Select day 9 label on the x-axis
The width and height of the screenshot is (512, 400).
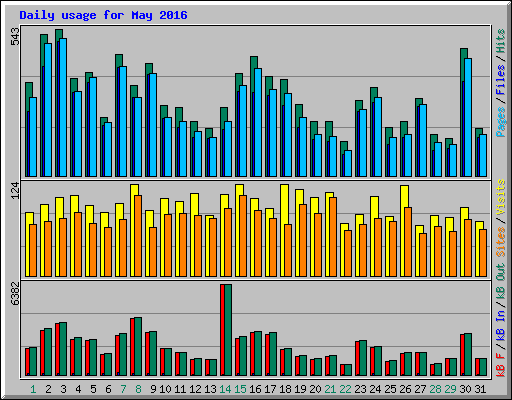pyautogui.click(x=153, y=389)
